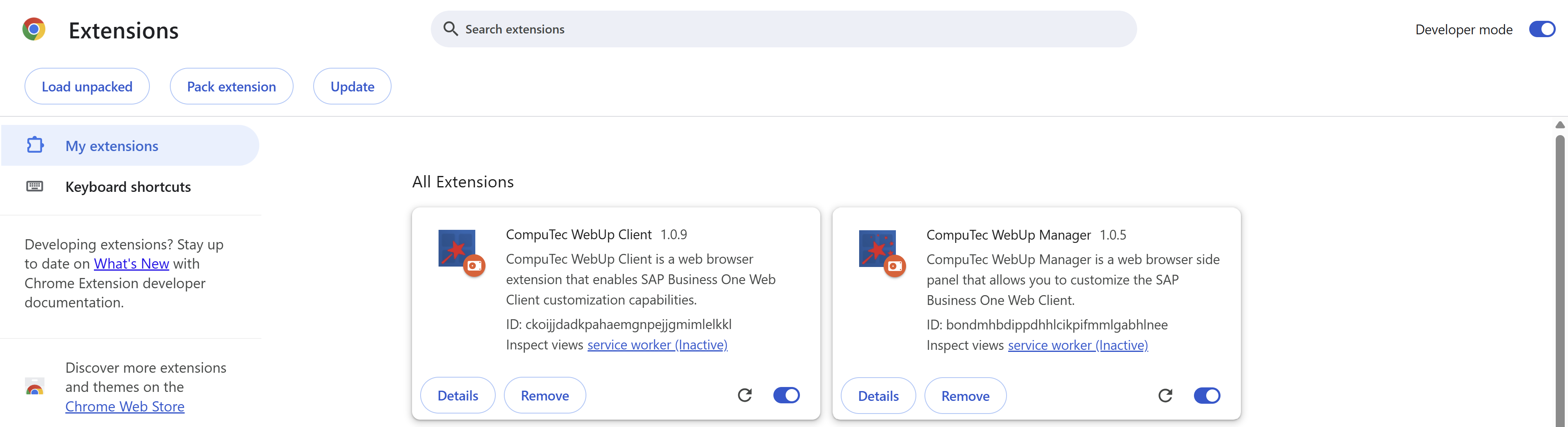Disable the CompuTec WebUp Manager extension
The image size is (1568, 427).
click(x=1207, y=395)
